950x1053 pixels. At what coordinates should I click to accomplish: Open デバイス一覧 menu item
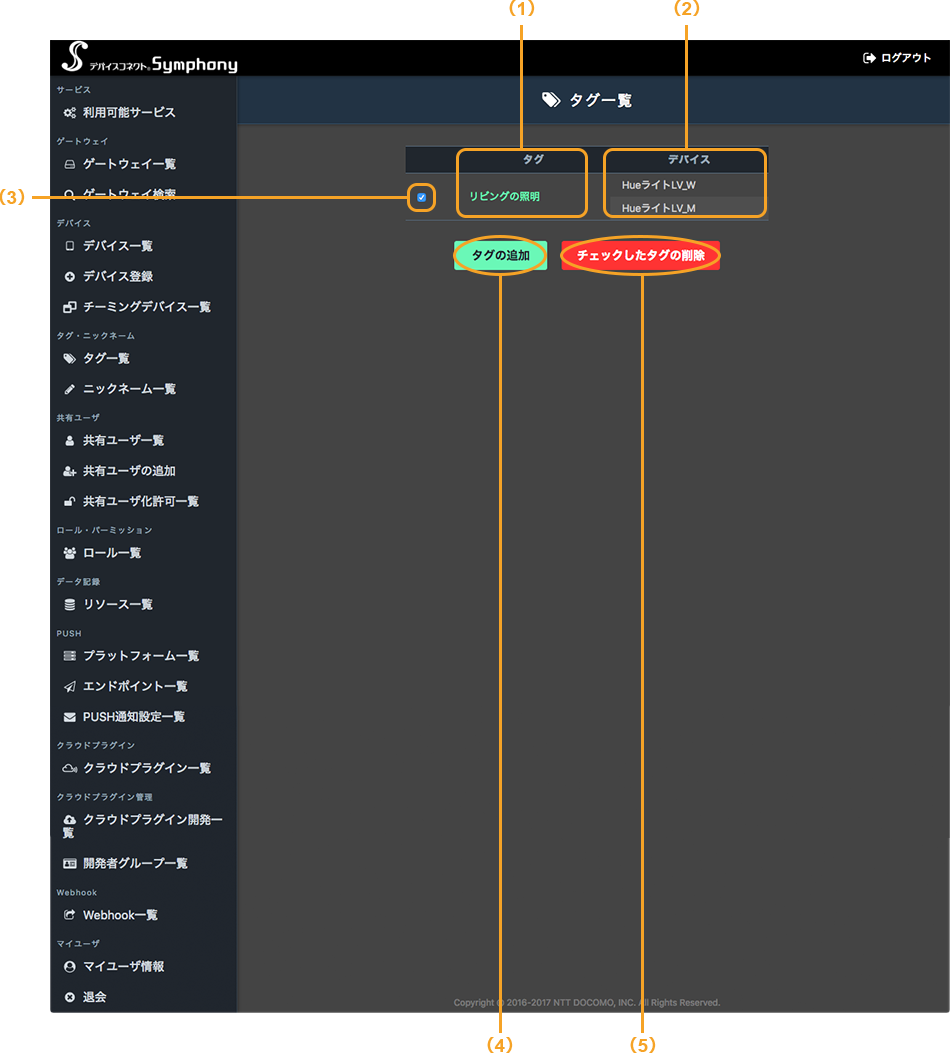(x=117, y=246)
